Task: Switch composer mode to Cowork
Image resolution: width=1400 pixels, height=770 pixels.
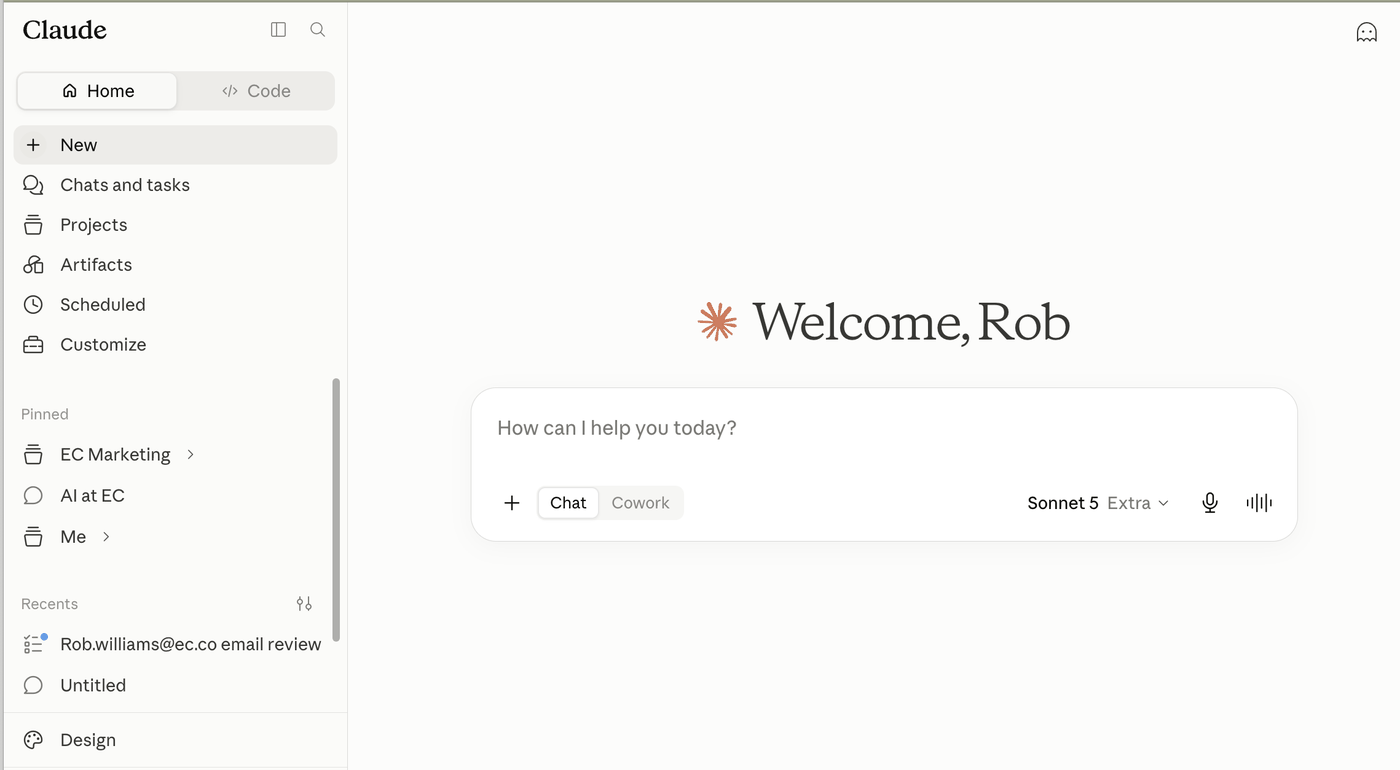Action: tap(640, 503)
